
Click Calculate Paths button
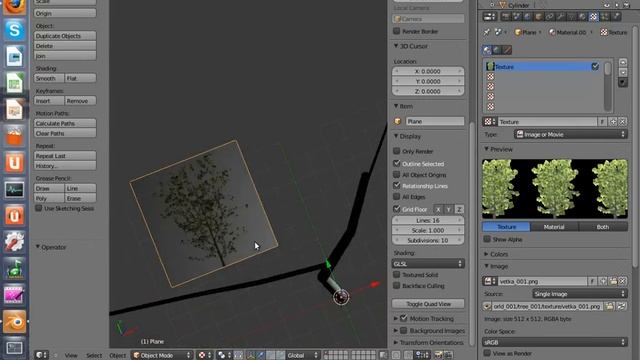[x=65, y=123]
